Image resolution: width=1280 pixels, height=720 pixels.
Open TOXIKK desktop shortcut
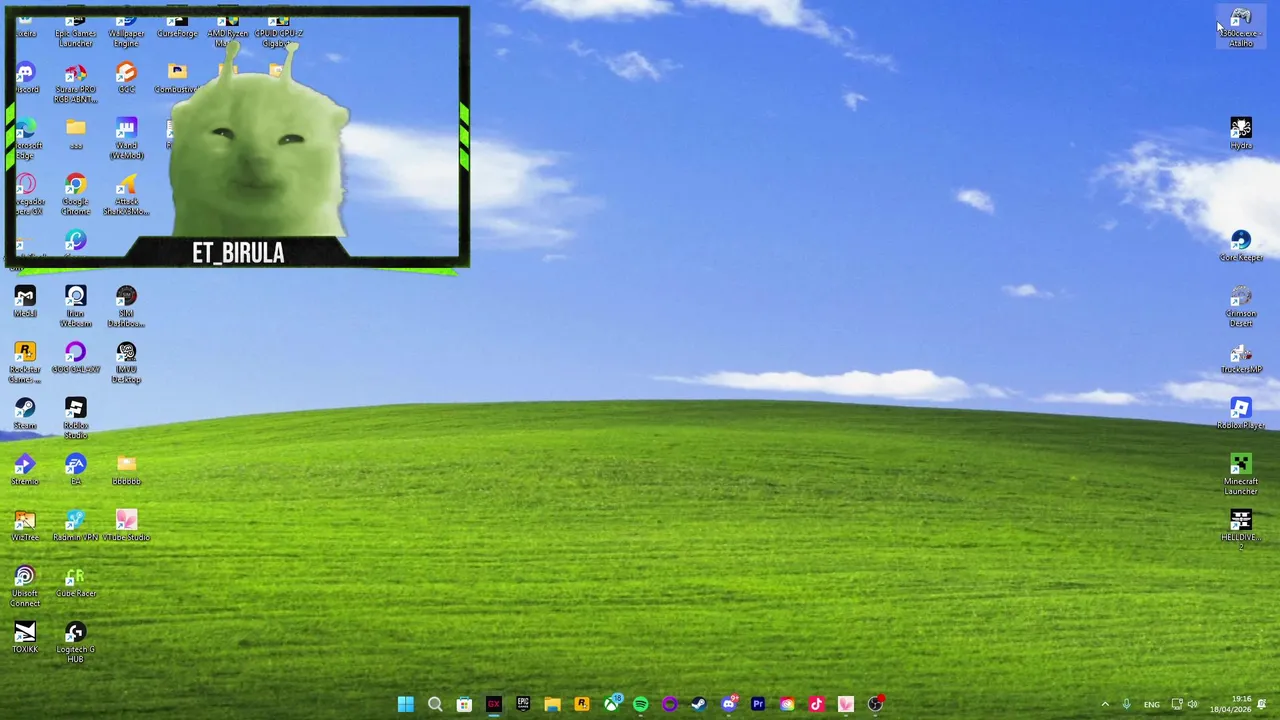point(25,638)
